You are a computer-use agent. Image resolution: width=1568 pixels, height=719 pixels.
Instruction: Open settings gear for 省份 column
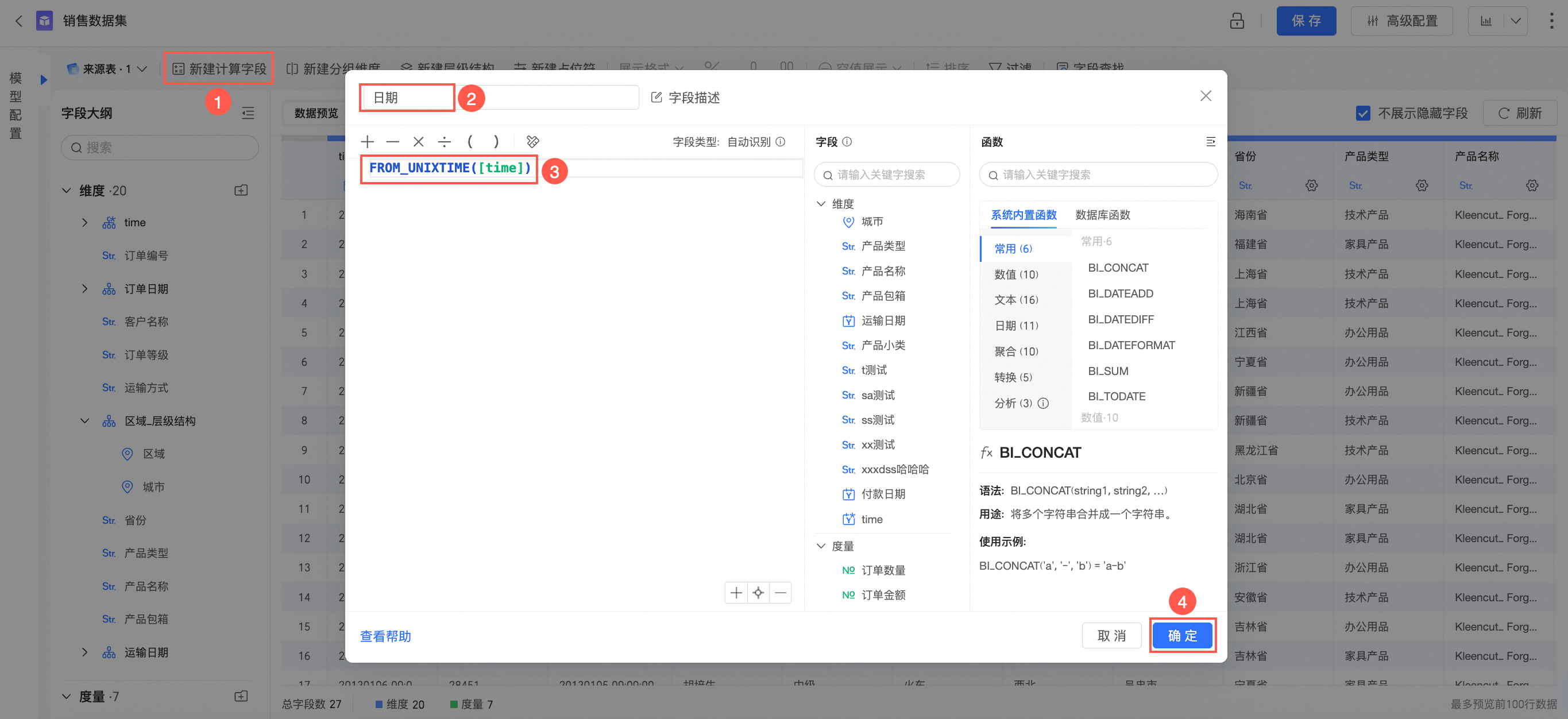1311,185
